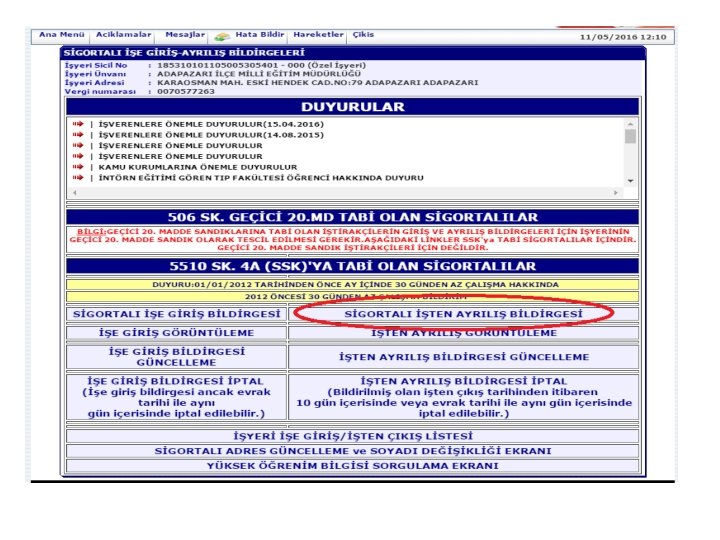Click workplace registry number 18531010110500305401
The image size is (720, 540).
[218, 65]
